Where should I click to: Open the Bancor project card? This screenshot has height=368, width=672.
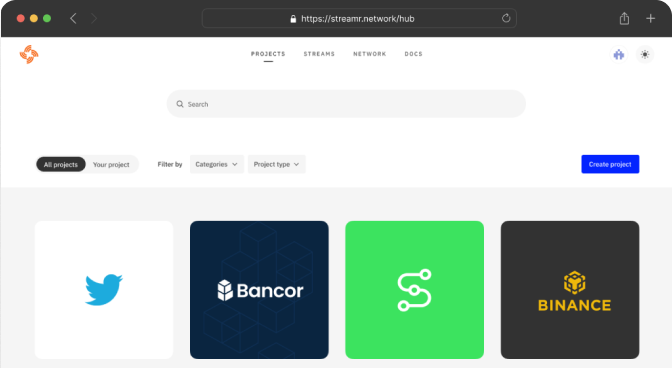(x=259, y=290)
